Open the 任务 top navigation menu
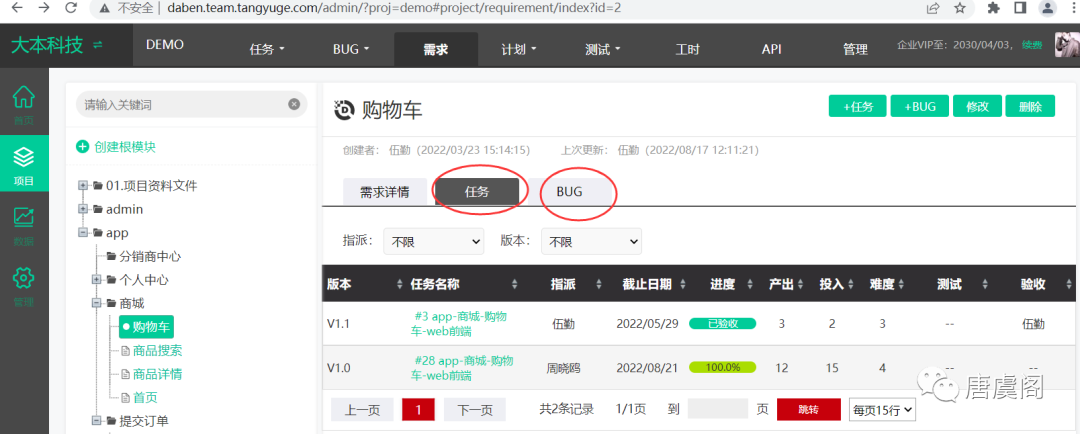Image resolution: width=1080 pixels, height=434 pixels. [x=267, y=49]
